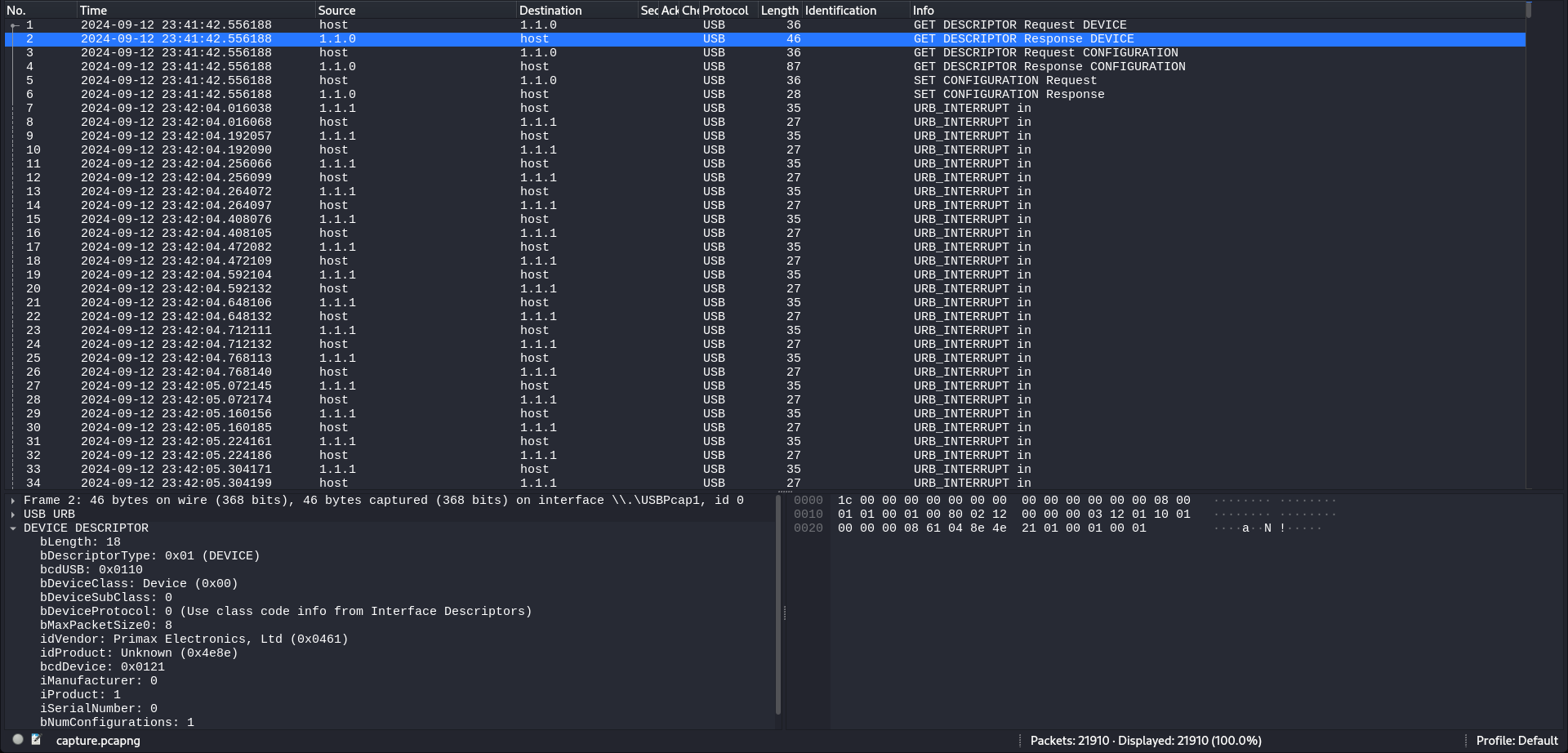This screenshot has width=1568, height=753.
Task: Select packet 1 GET DESCRIPTOR Request DEVICE
Action: point(1019,25)
